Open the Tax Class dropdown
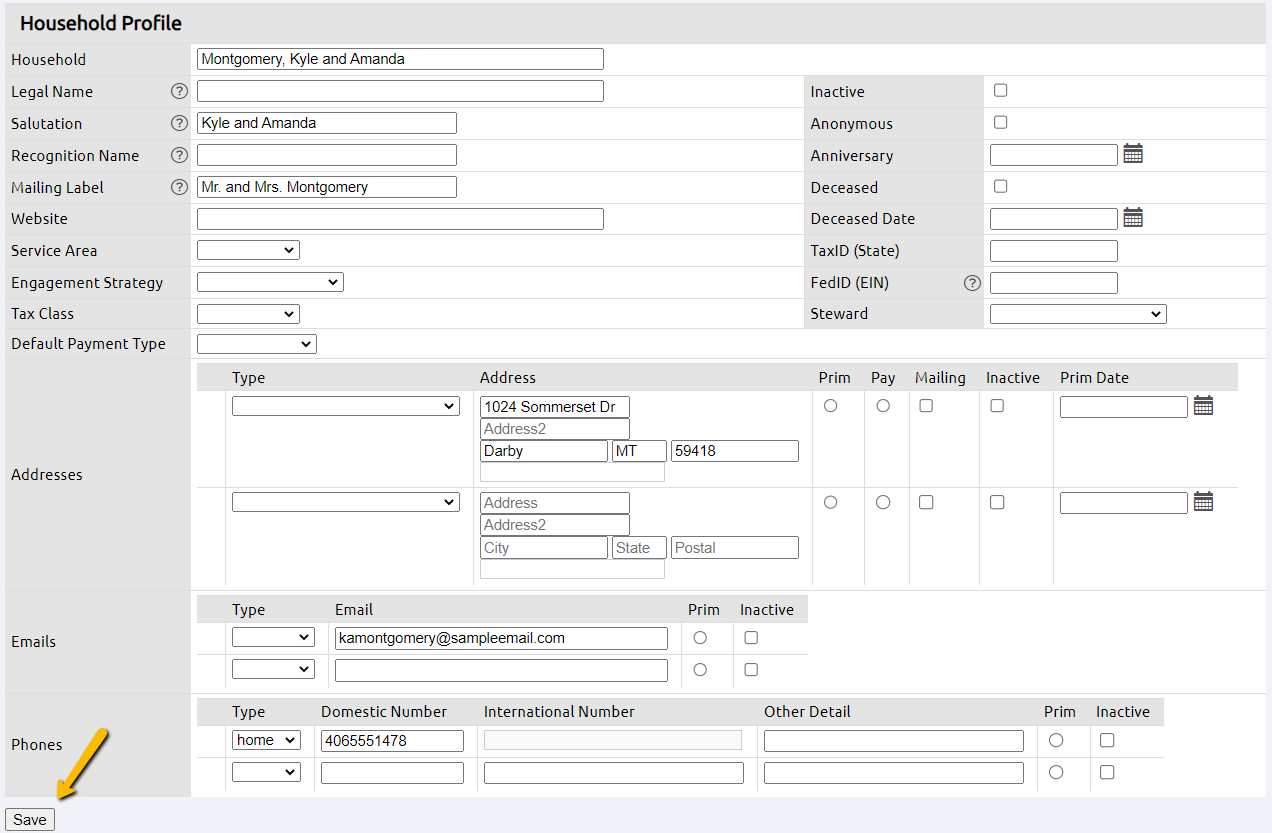The height and width of the screenshot is (833, 1272). point(247,313)
